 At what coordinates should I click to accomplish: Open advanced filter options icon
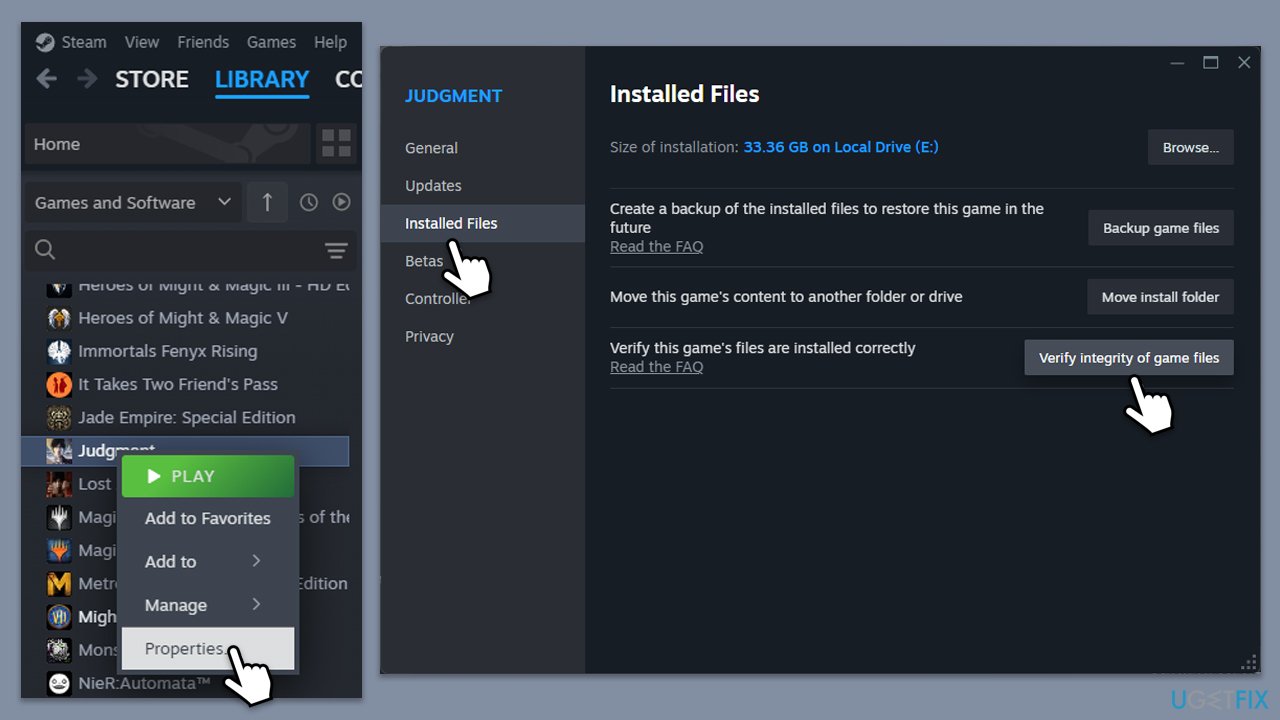pos(336,250)
